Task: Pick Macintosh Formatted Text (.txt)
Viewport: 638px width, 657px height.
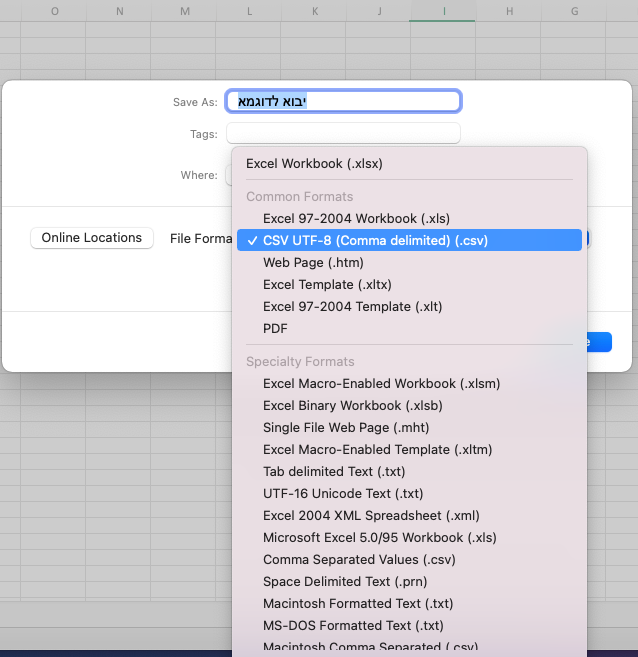Action: pos(409,603)
